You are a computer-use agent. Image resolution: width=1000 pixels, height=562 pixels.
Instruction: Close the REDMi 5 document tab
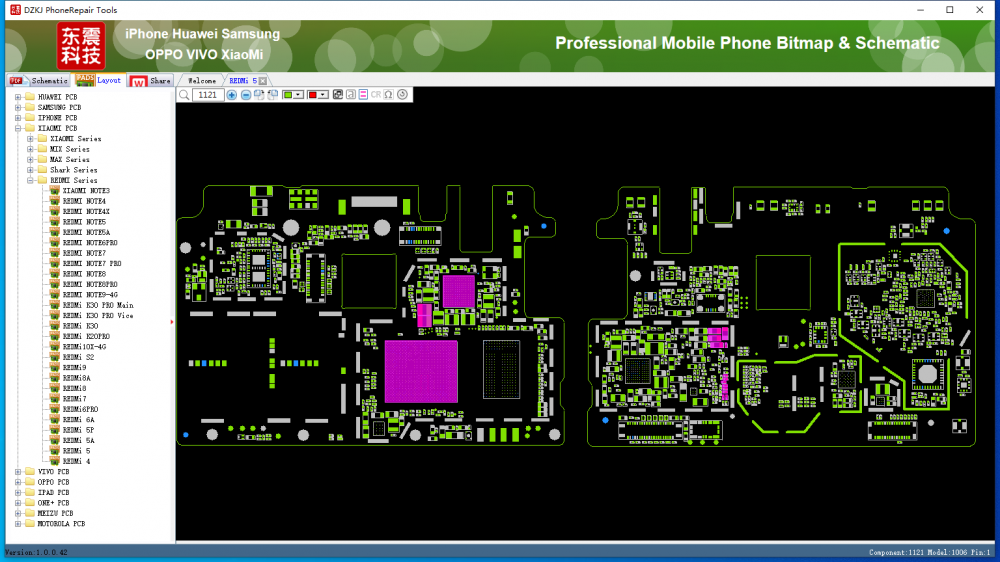click(x=263, y=81)
